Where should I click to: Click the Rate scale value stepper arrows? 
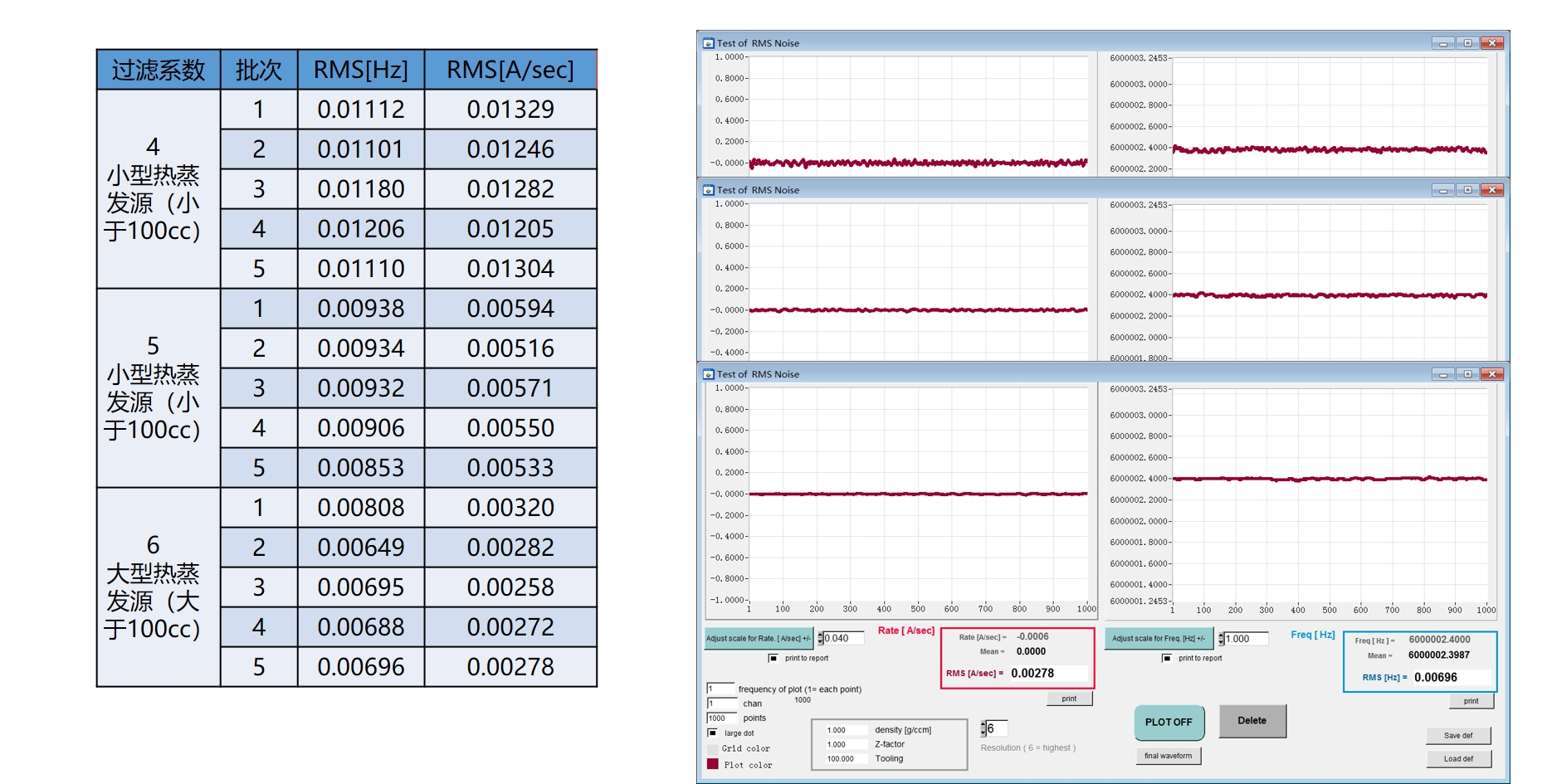pos(820,638)
